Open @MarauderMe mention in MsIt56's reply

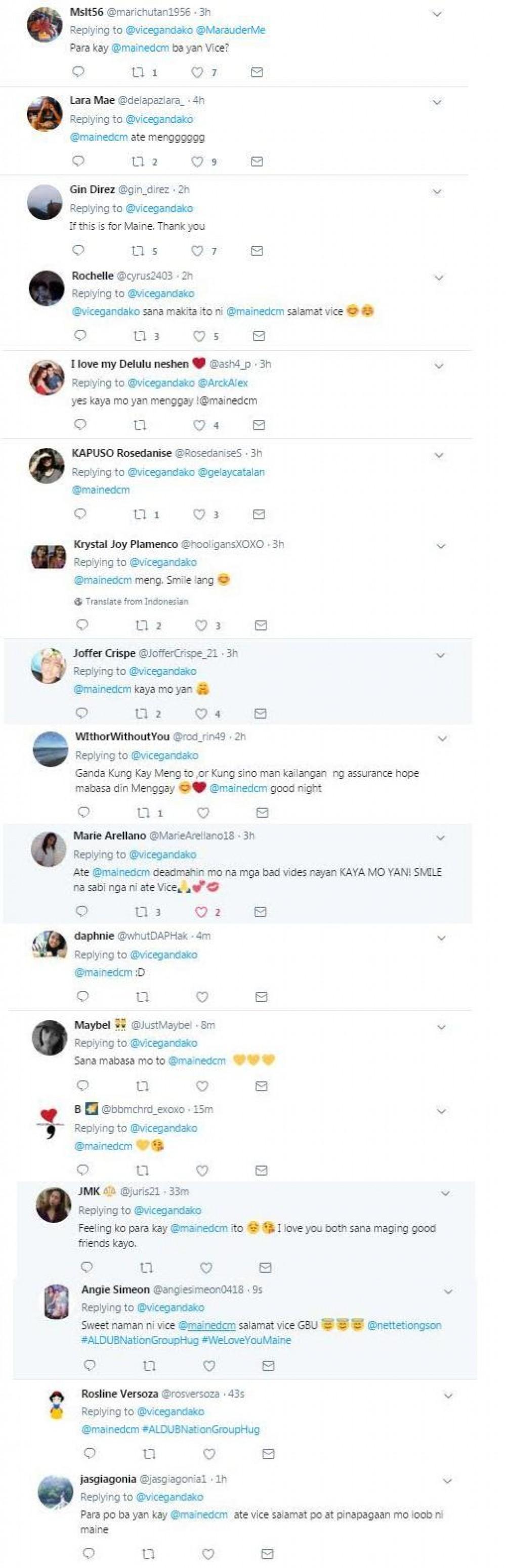(x=231, y=30)
